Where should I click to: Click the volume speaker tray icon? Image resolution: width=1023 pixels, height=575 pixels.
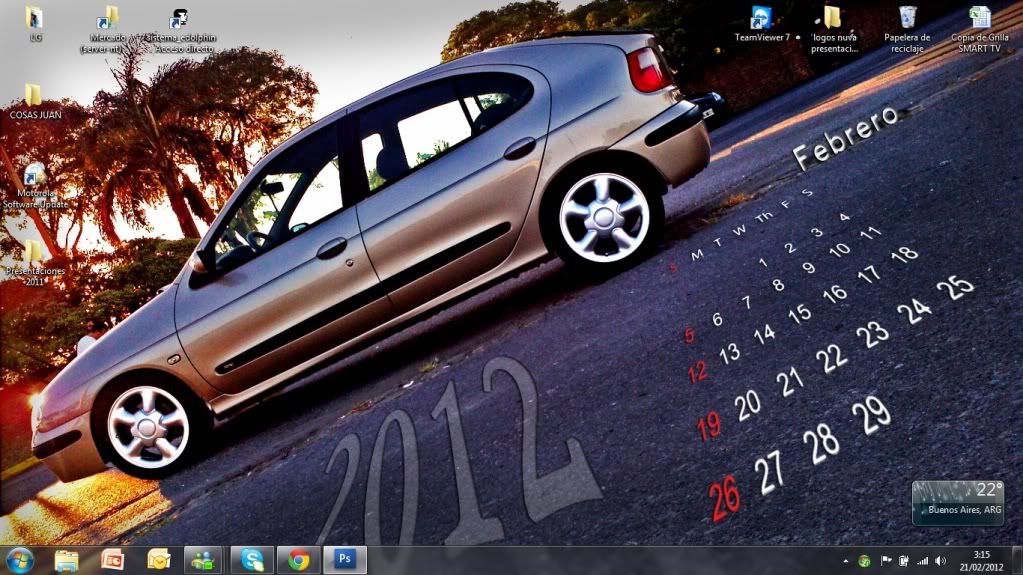pos(940,561)
